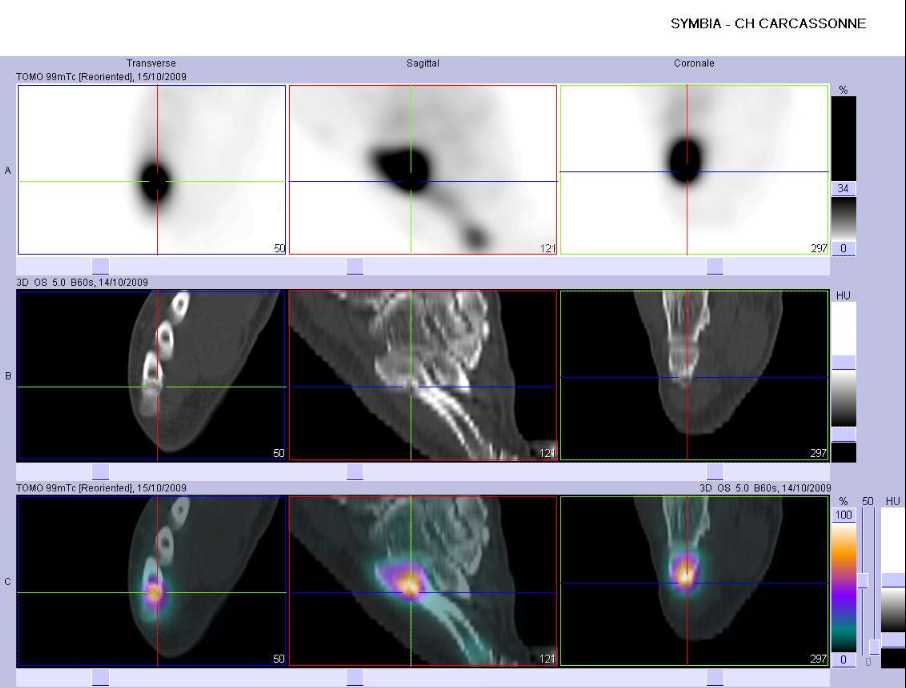Click the row A grayscale gradient color bar
The height and width of the screenshot is (688, 906).
pyautogui.click(x=843, y=218)
